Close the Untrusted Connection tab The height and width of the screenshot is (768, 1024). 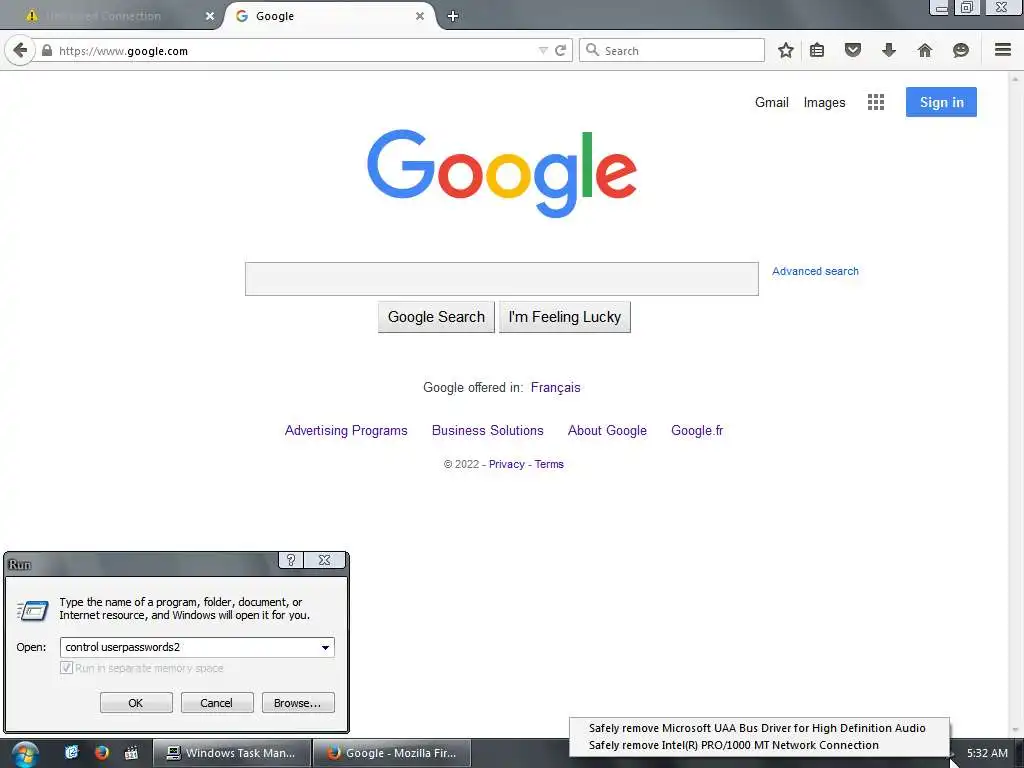coord(210,16)
